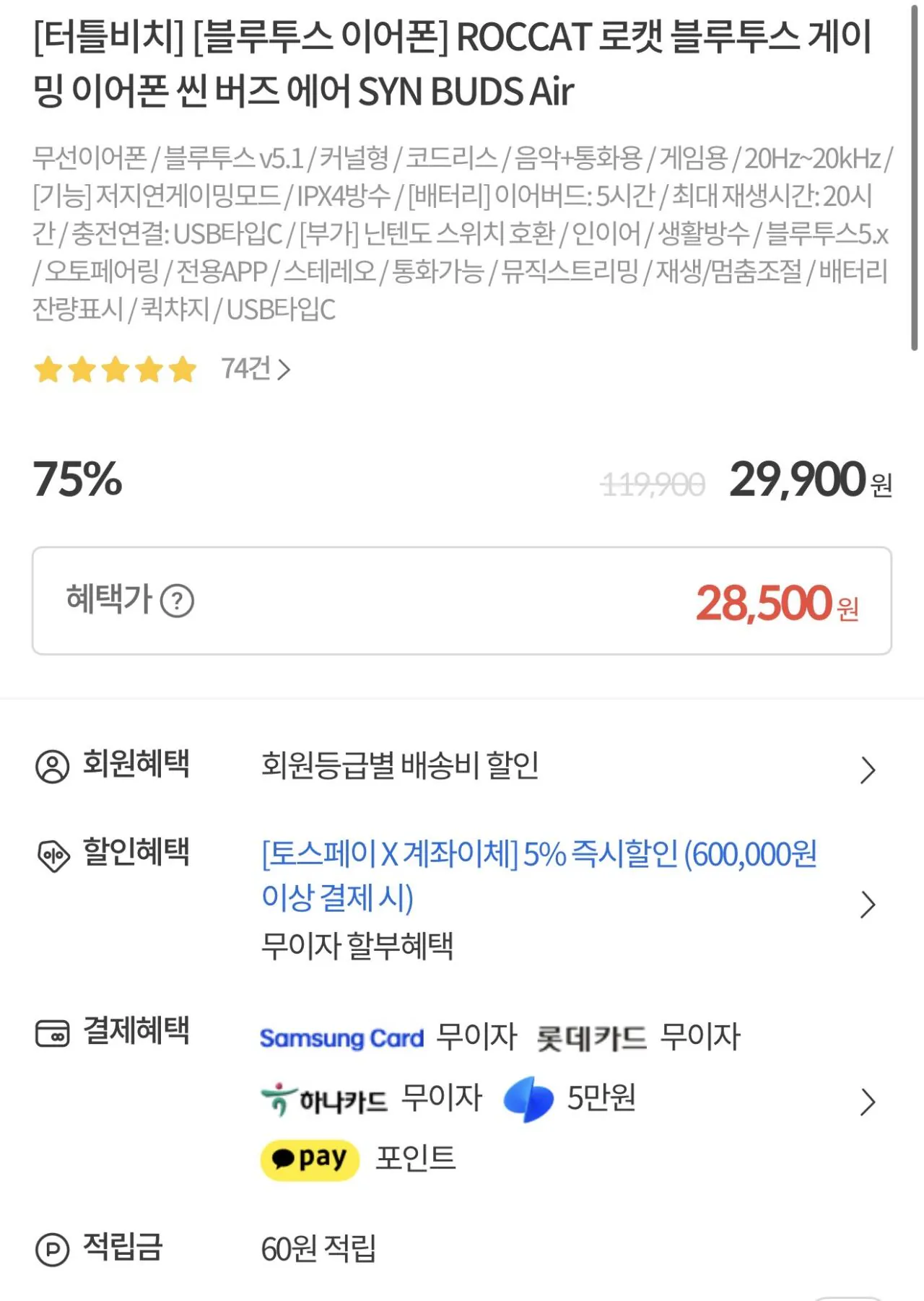The width and height of the screenshot is (924, 1301).
Task: Open the 74건 reviews link
Action: pos(256,370)
